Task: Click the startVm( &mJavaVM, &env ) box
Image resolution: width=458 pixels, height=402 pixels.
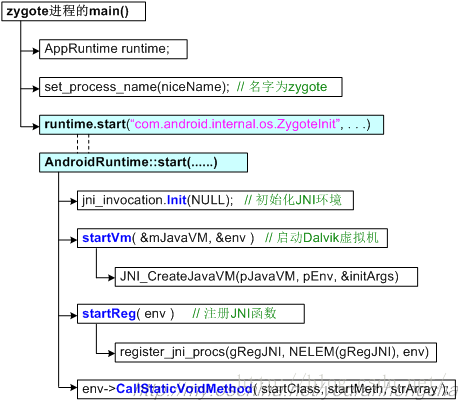Action: tap(232, 238)
